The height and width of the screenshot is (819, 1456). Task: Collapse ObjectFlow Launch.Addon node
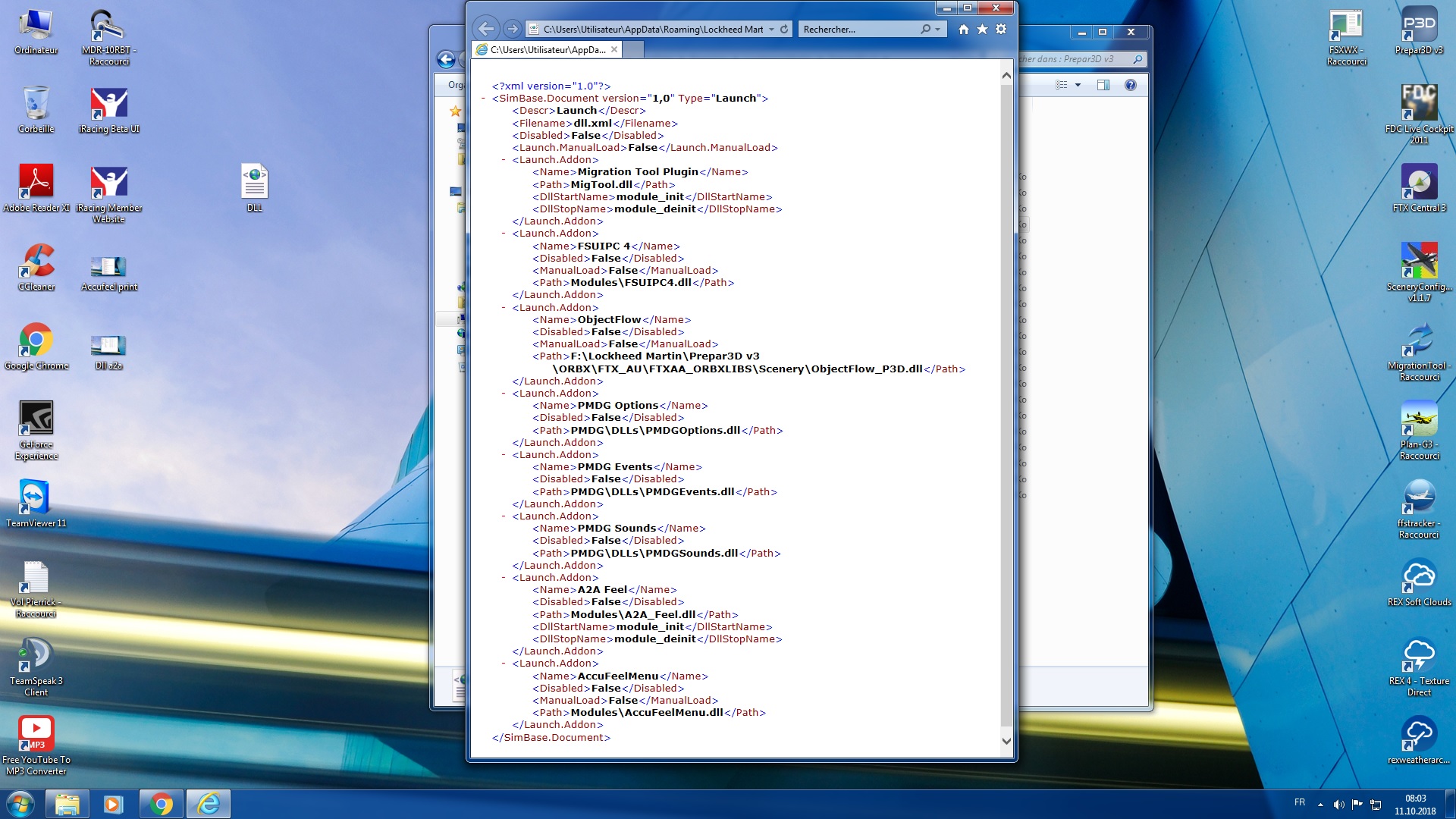click(x=504, y=308)
